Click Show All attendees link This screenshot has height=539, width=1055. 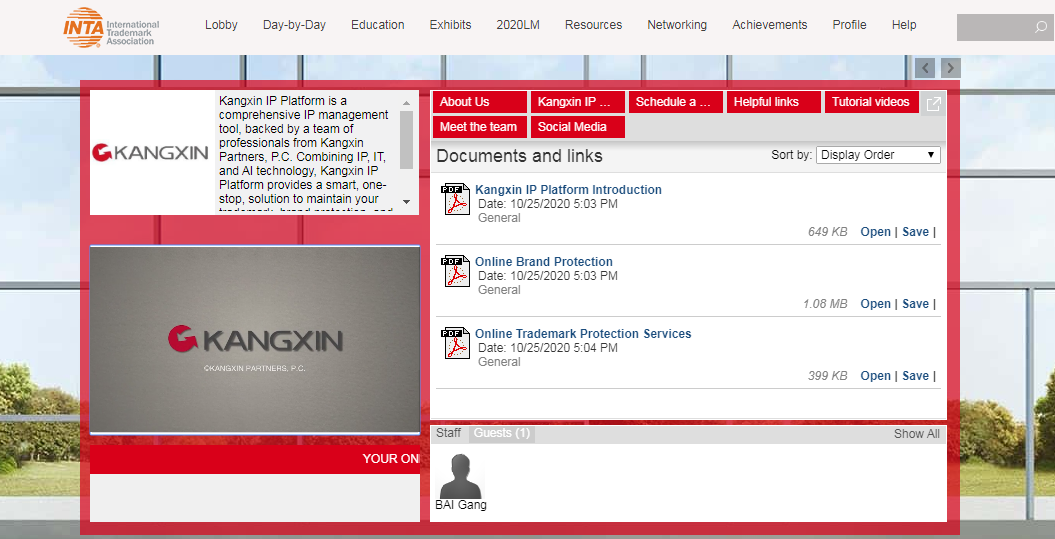[916, 434]
